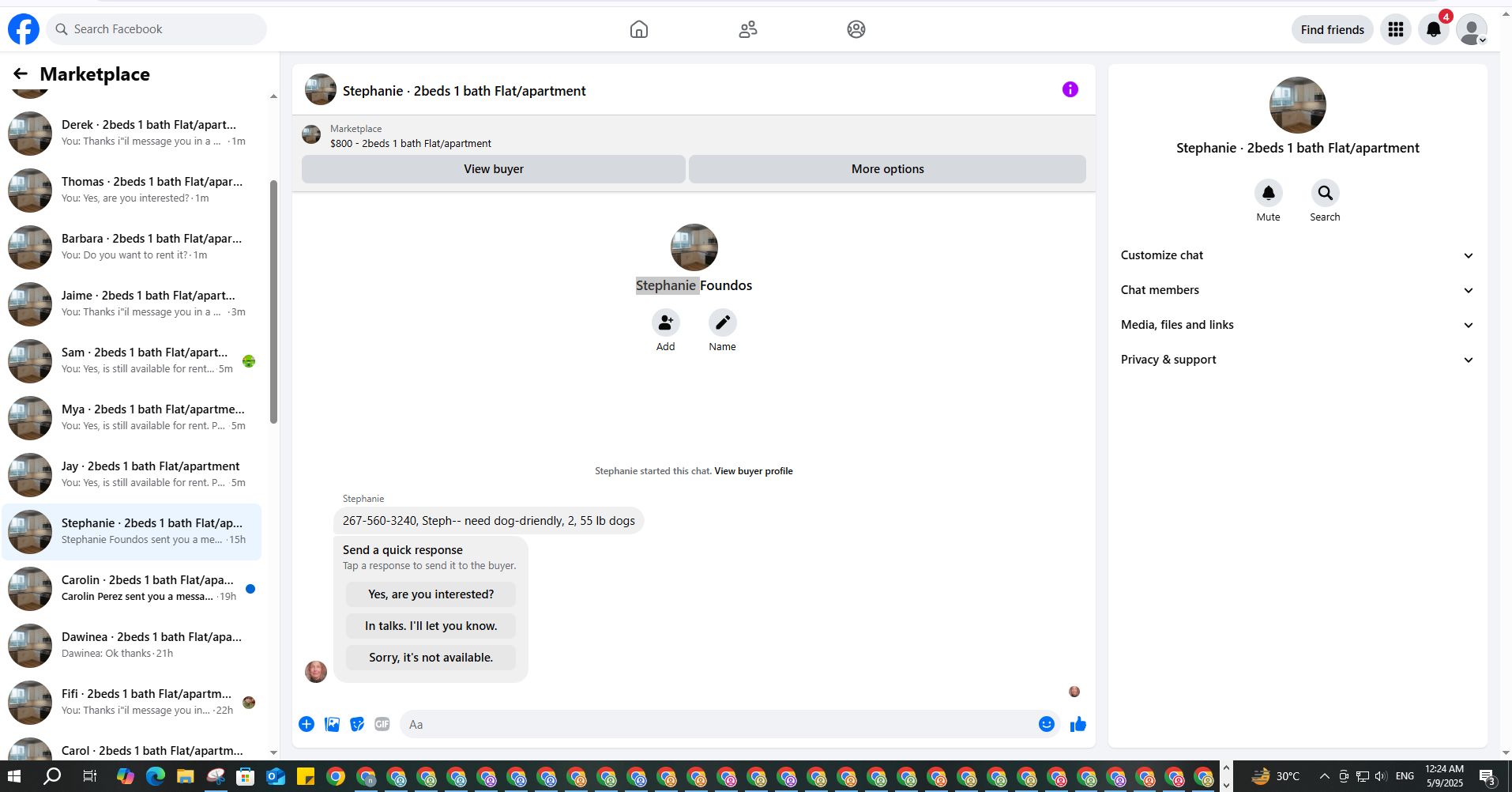Click the taskbar volume speaker icon
Screen dimensions: 1512x792
tap(1381, 776)
